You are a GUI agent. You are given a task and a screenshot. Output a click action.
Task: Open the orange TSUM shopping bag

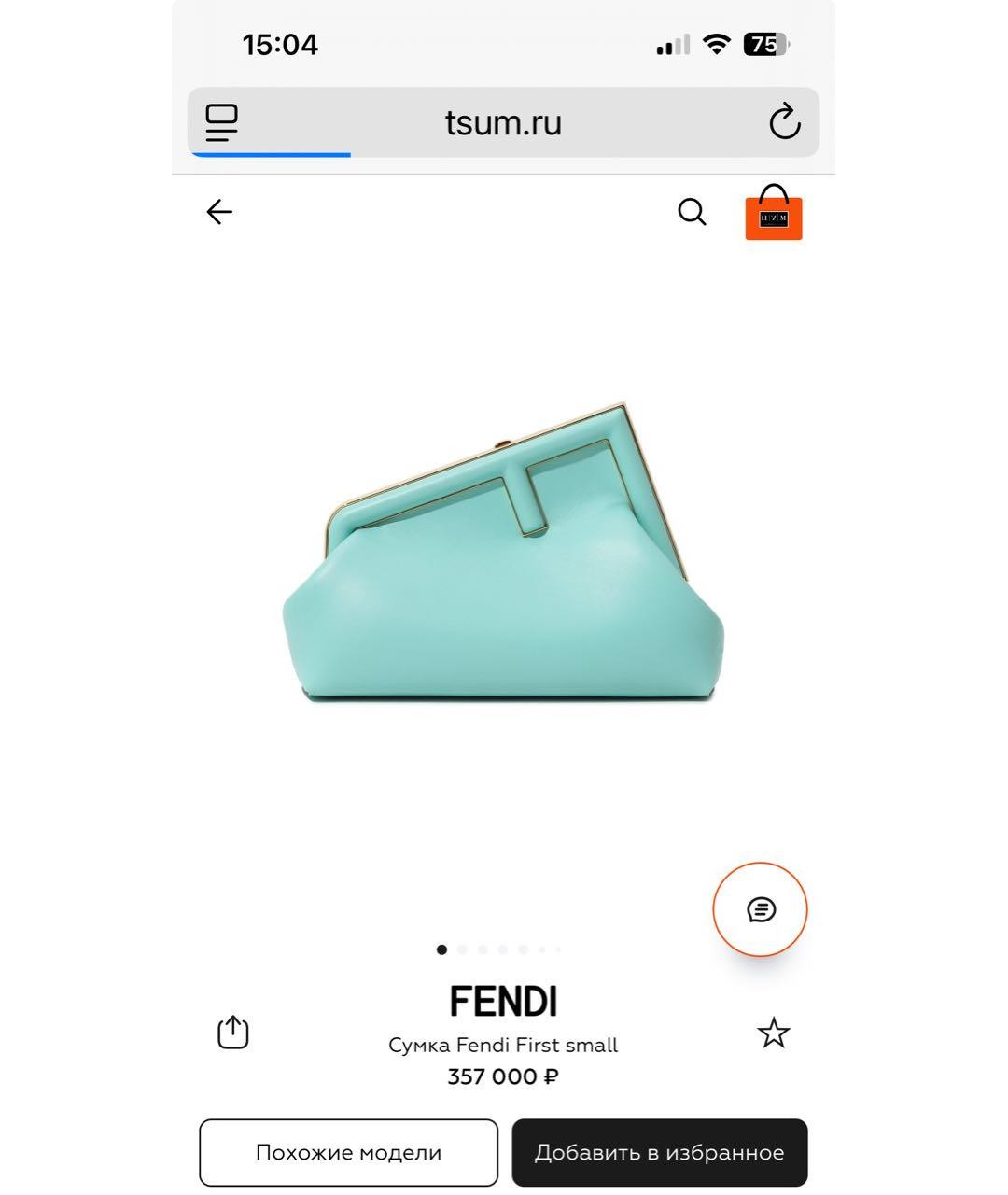[774, 212]
